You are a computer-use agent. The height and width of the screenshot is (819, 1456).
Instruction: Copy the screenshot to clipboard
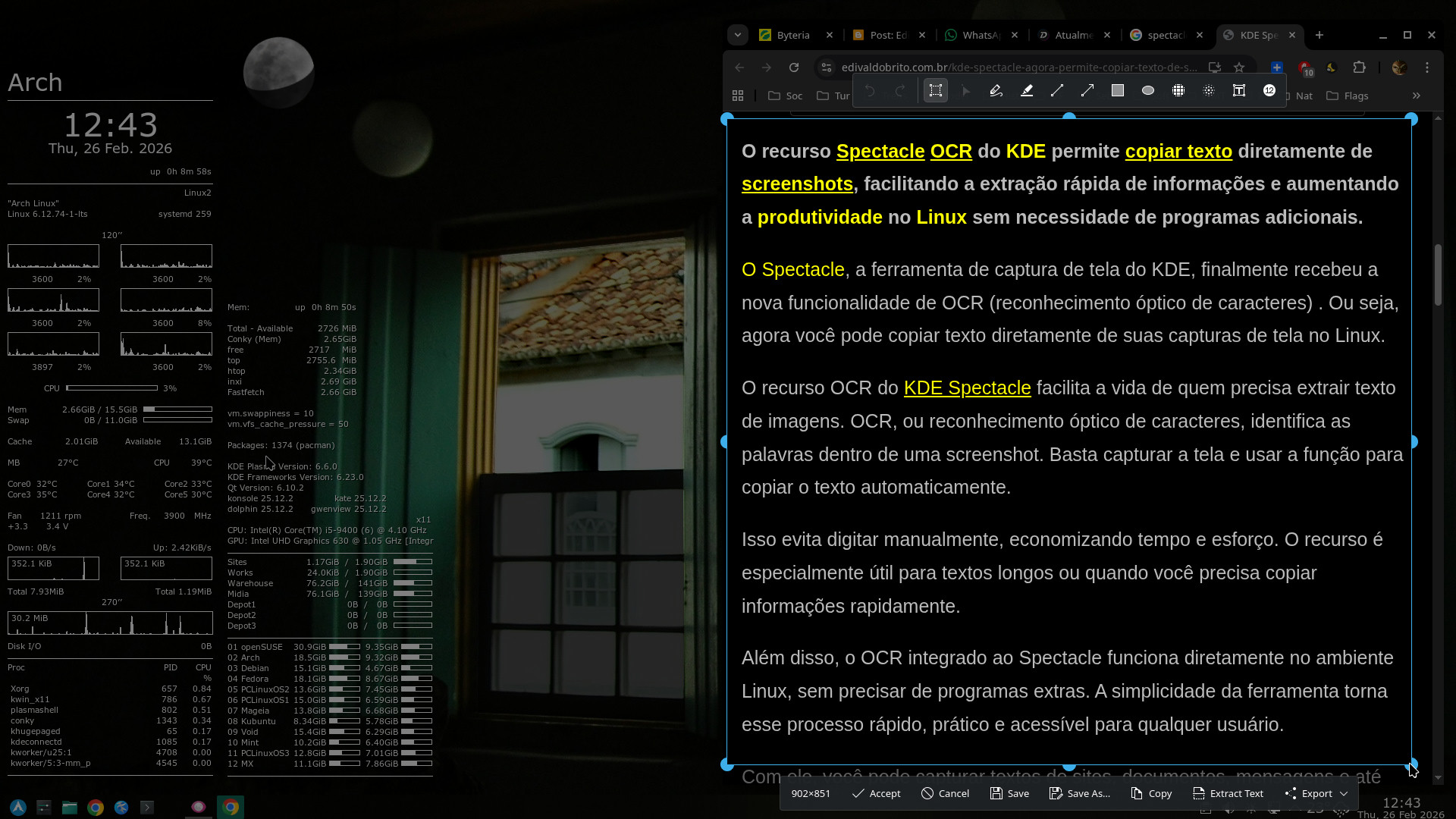[x=1151, y=793]
